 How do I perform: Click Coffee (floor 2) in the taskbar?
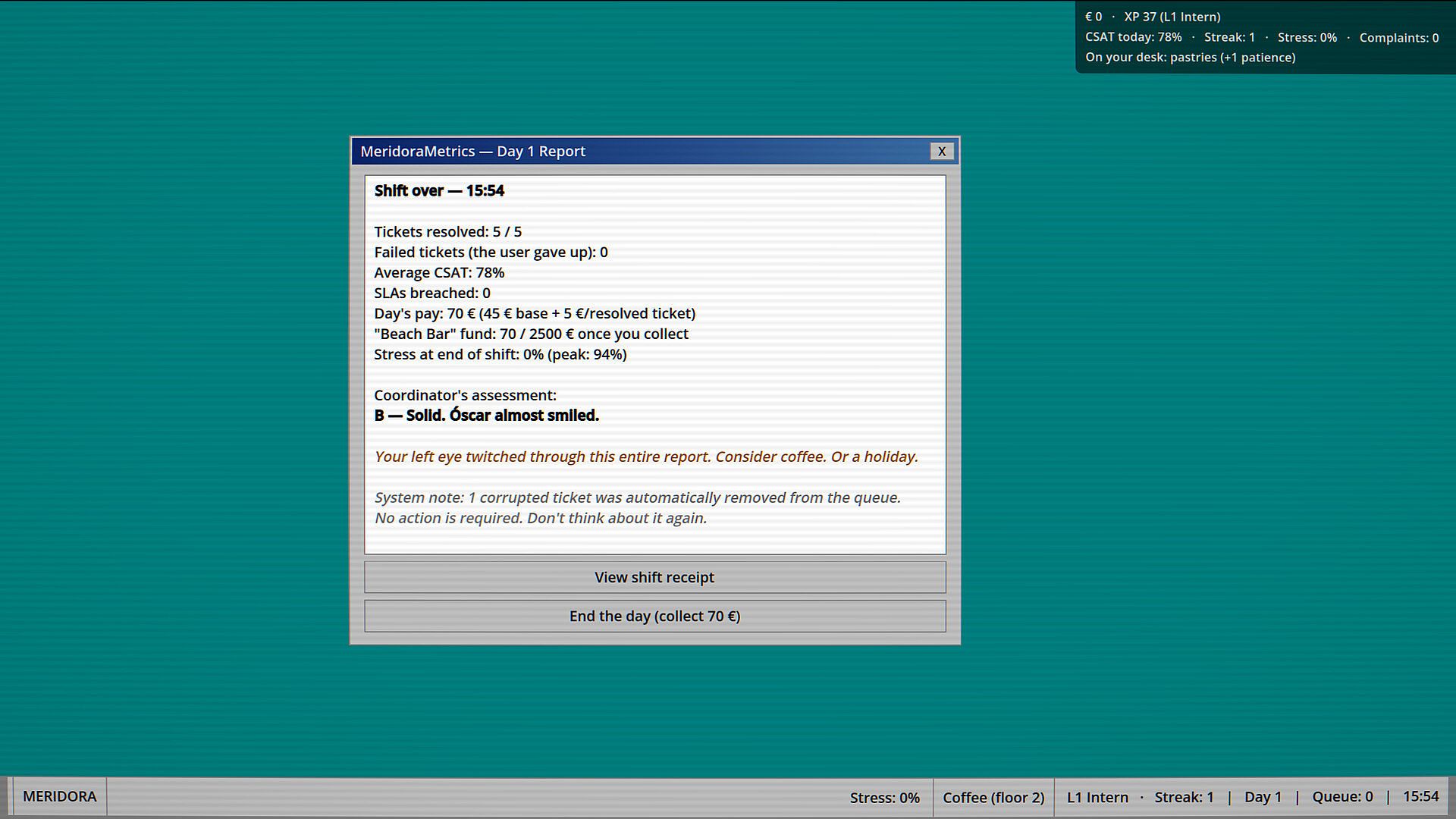tap(993, 797)
